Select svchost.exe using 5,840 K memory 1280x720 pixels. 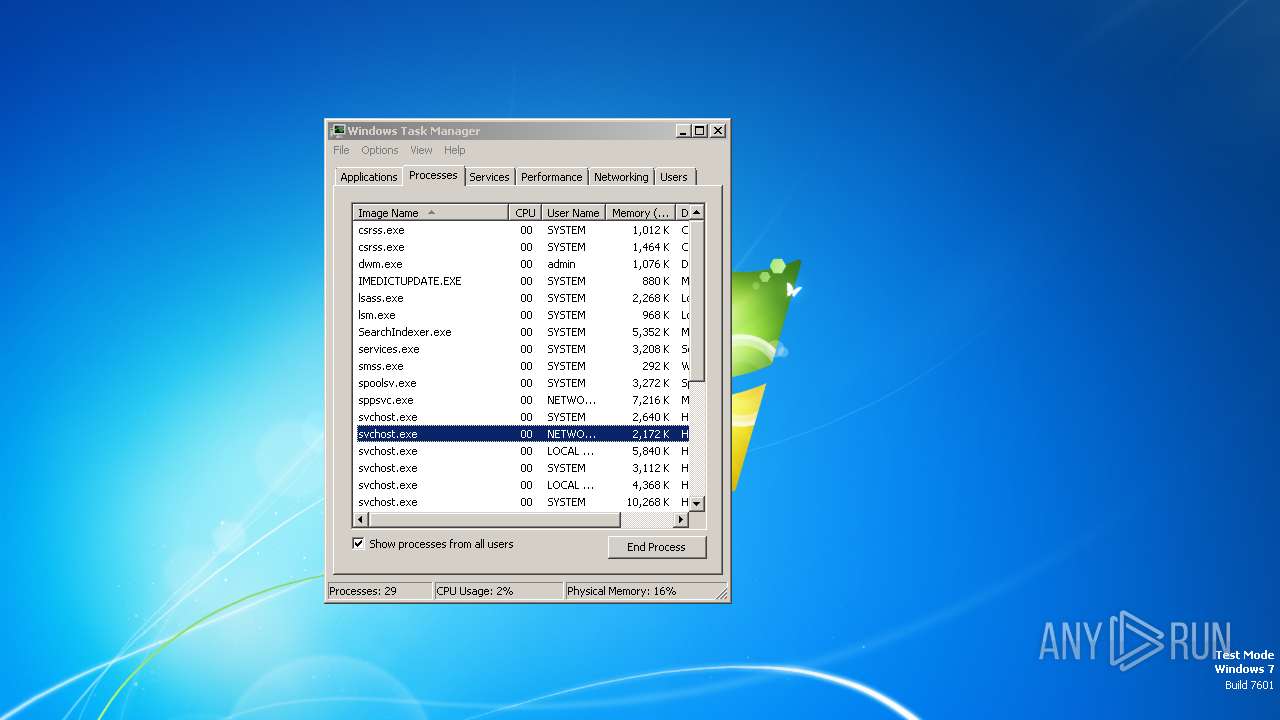point(522,451)
